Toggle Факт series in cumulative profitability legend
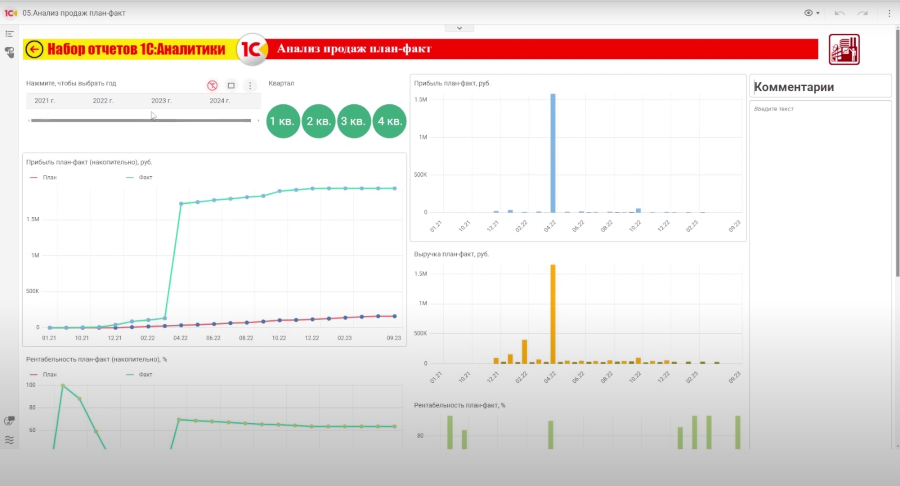The image size is (900, 486). [x=139, y=374]
